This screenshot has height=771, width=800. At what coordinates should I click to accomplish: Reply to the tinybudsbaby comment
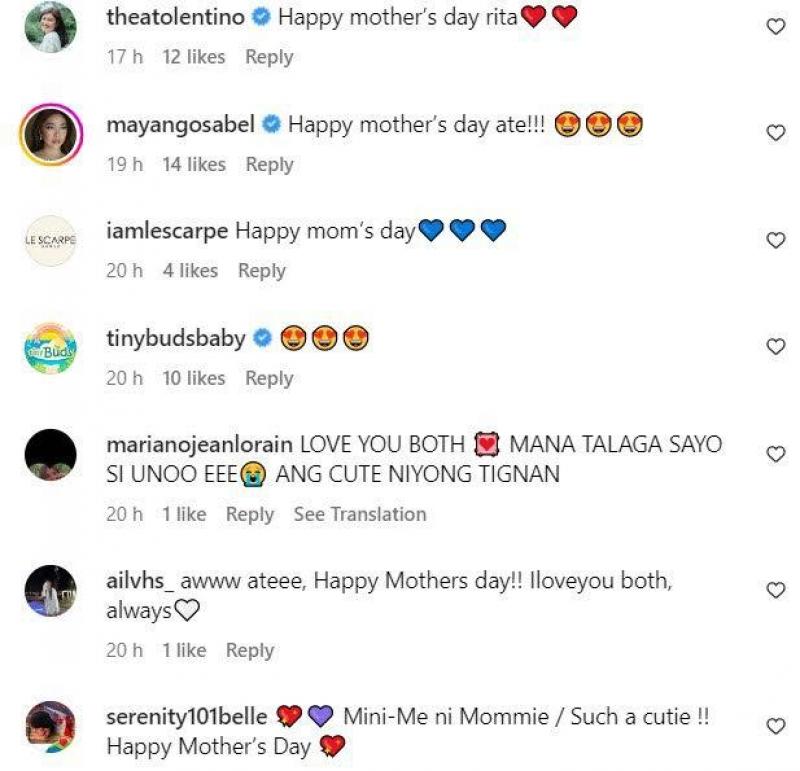(269, 378)
